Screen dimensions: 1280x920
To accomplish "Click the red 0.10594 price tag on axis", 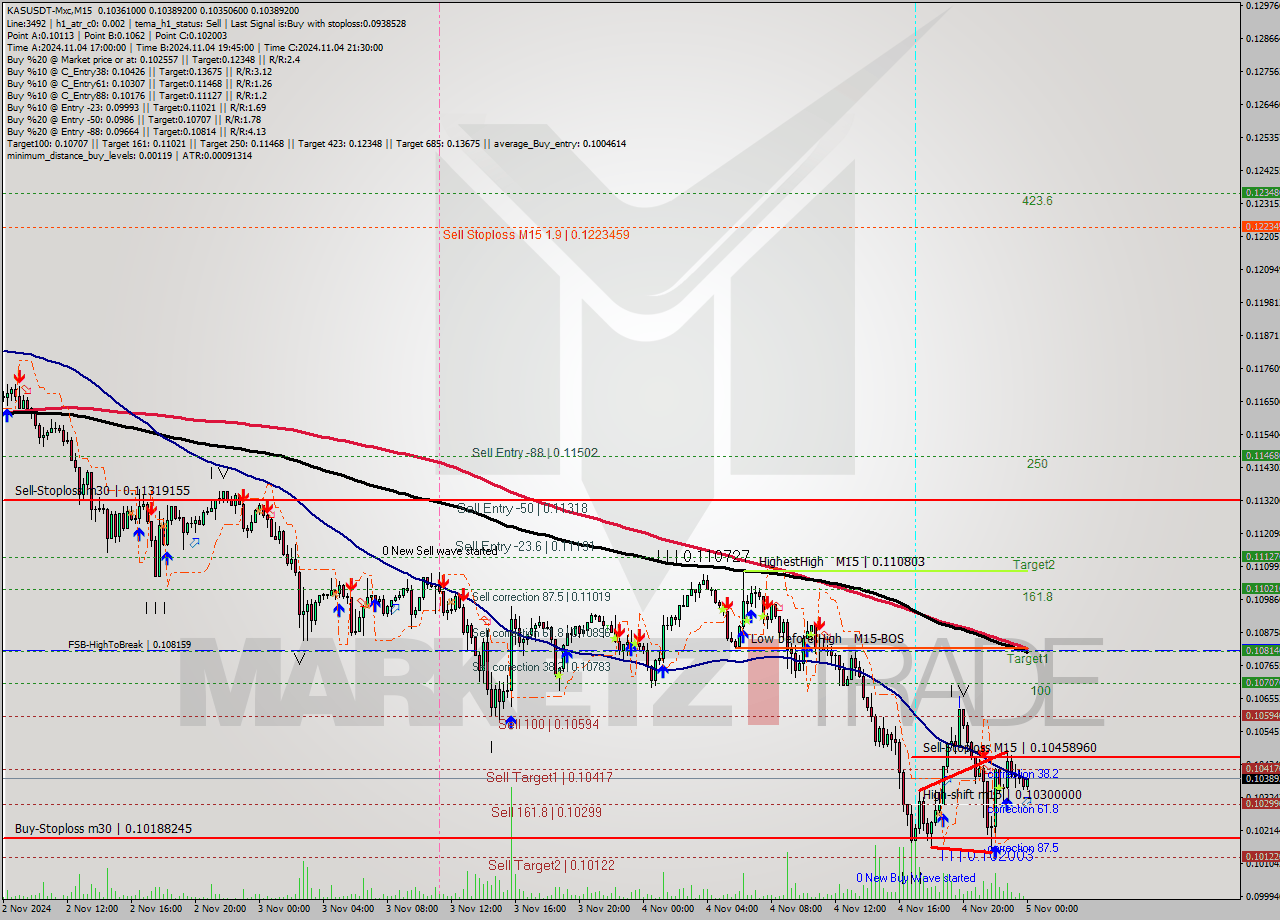I will [1260, 715].
